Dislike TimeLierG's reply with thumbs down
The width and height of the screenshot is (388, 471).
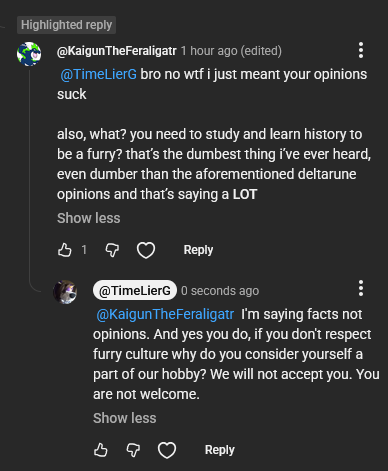point(133,450)
